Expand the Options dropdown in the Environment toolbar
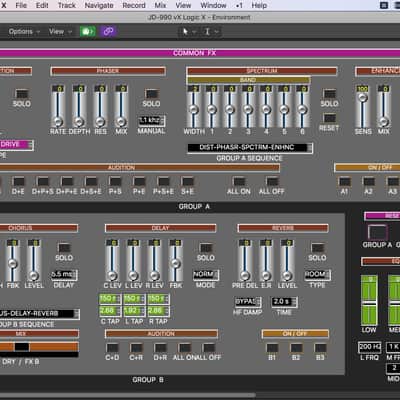 (24, 32)
